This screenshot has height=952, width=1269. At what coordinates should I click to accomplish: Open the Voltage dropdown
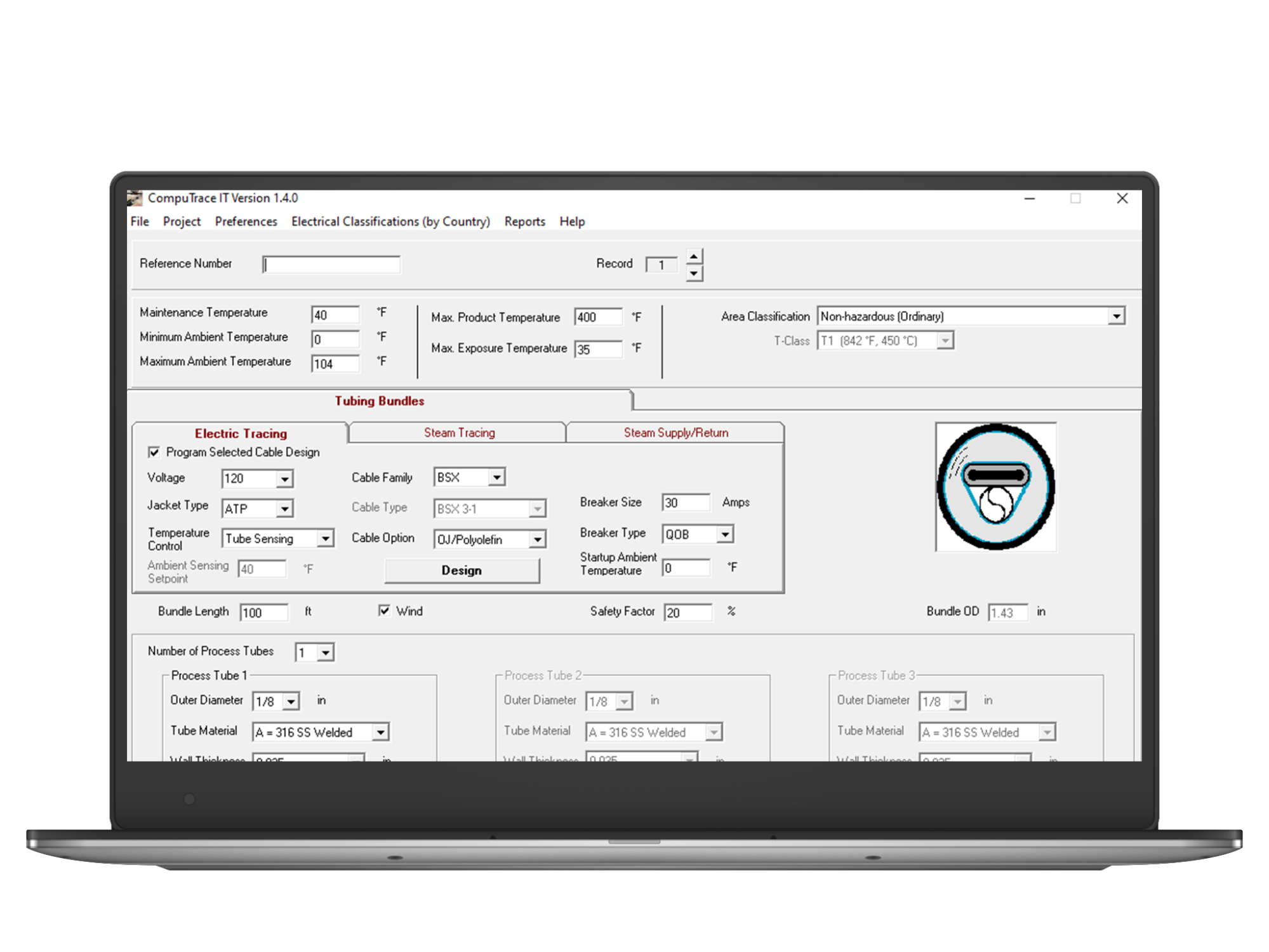(284, 479)
